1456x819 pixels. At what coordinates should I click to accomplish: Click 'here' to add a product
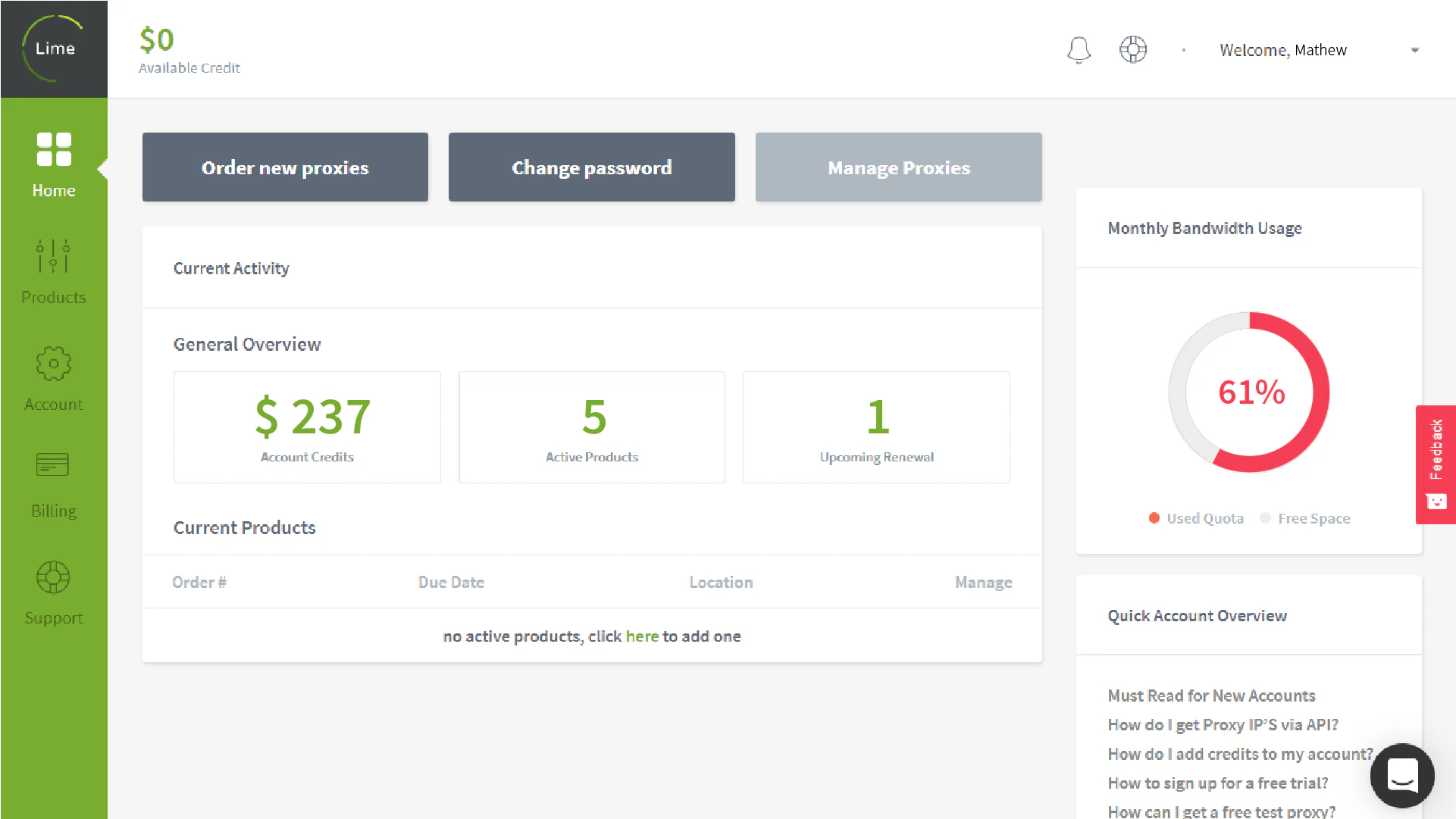[642, 636]
